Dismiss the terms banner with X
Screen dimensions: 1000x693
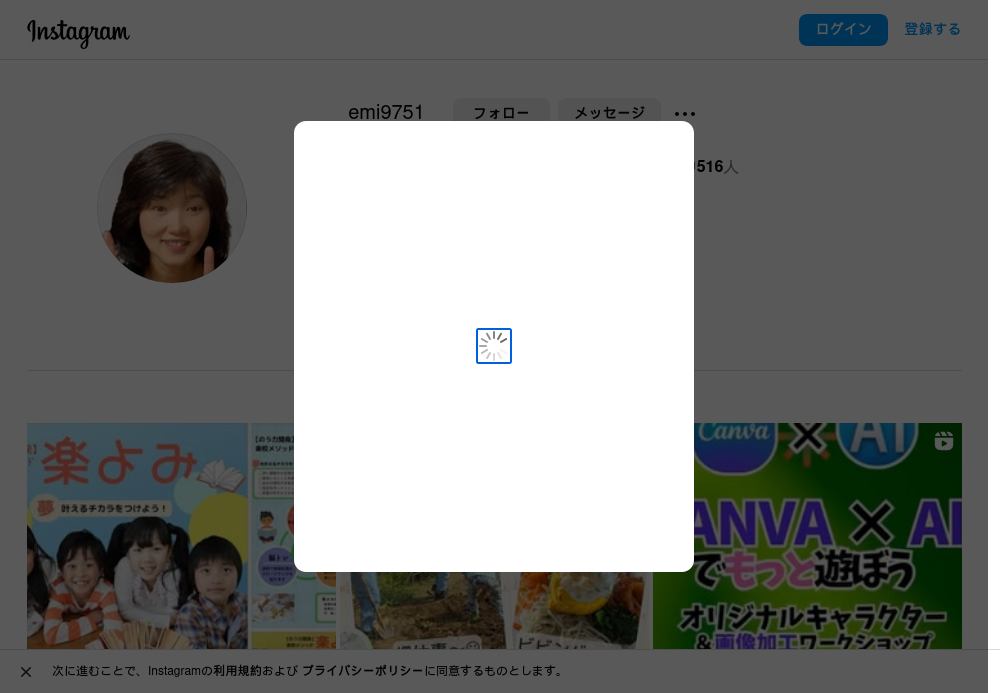26,672
